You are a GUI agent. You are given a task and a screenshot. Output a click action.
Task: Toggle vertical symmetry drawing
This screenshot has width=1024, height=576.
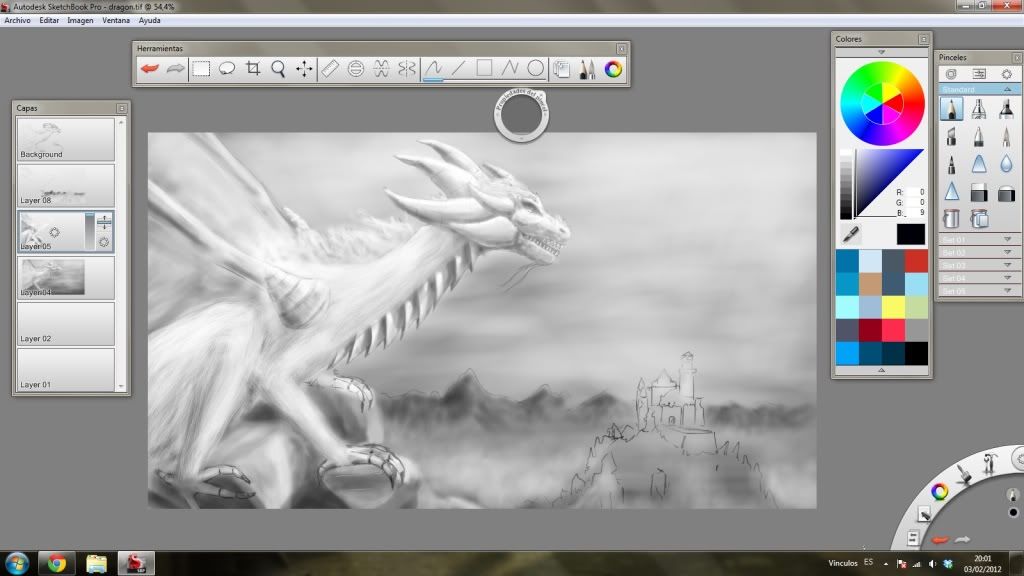coord(407,69)
